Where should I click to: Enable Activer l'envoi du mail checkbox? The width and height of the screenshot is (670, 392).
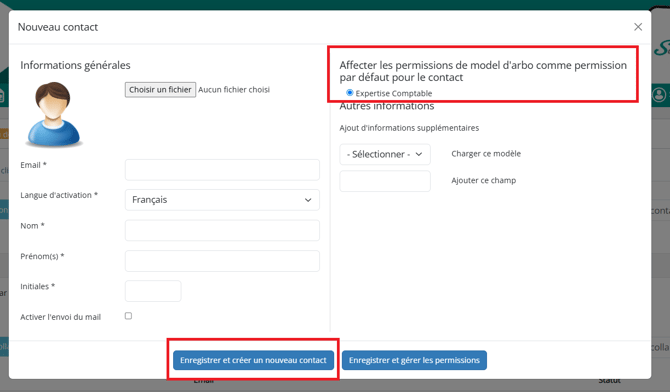click(x=128, y=316)
